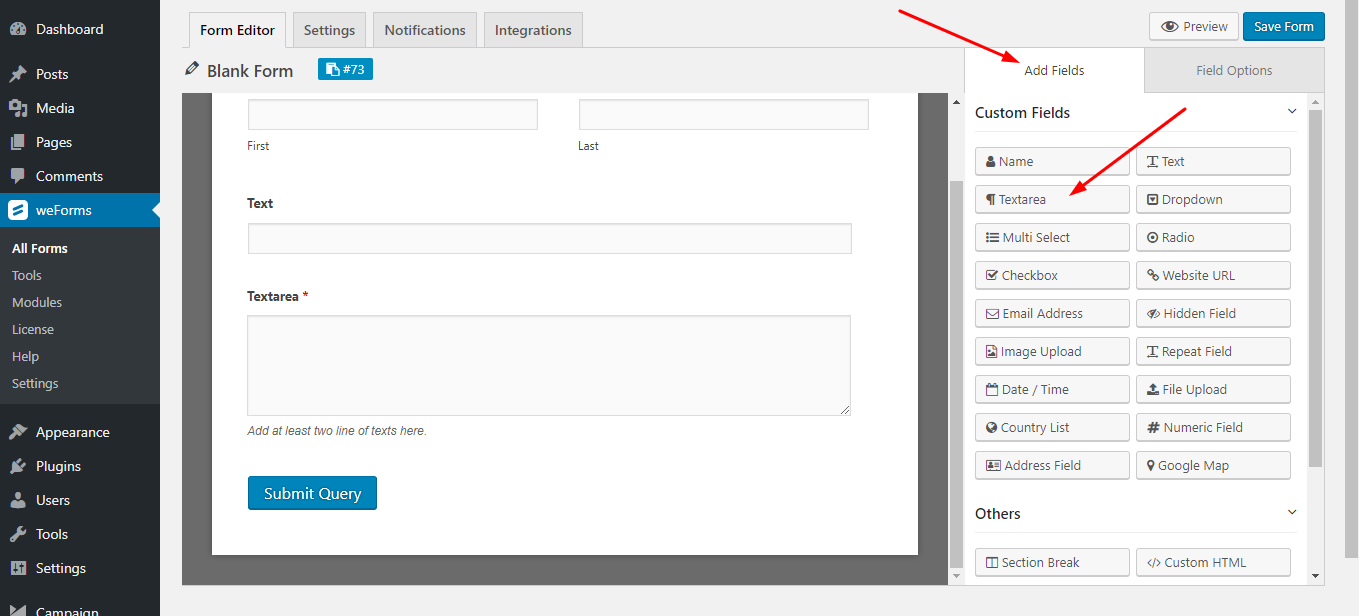Collapse the Custom Fields section
This screenshot has width=1359, height=616.
(x=1291, y=112)
